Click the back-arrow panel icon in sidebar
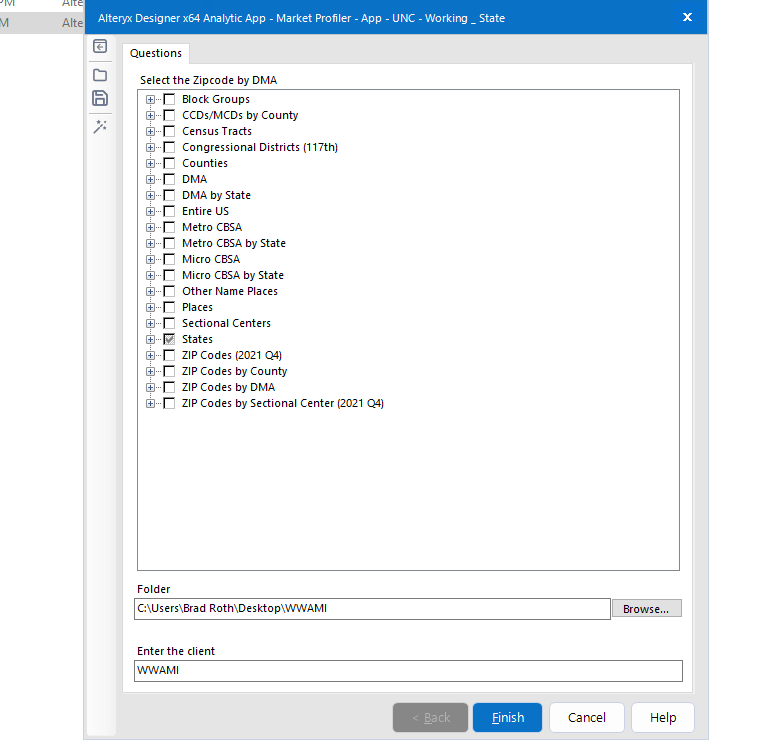Screen dimensions: 780x744 pos(100,46)
